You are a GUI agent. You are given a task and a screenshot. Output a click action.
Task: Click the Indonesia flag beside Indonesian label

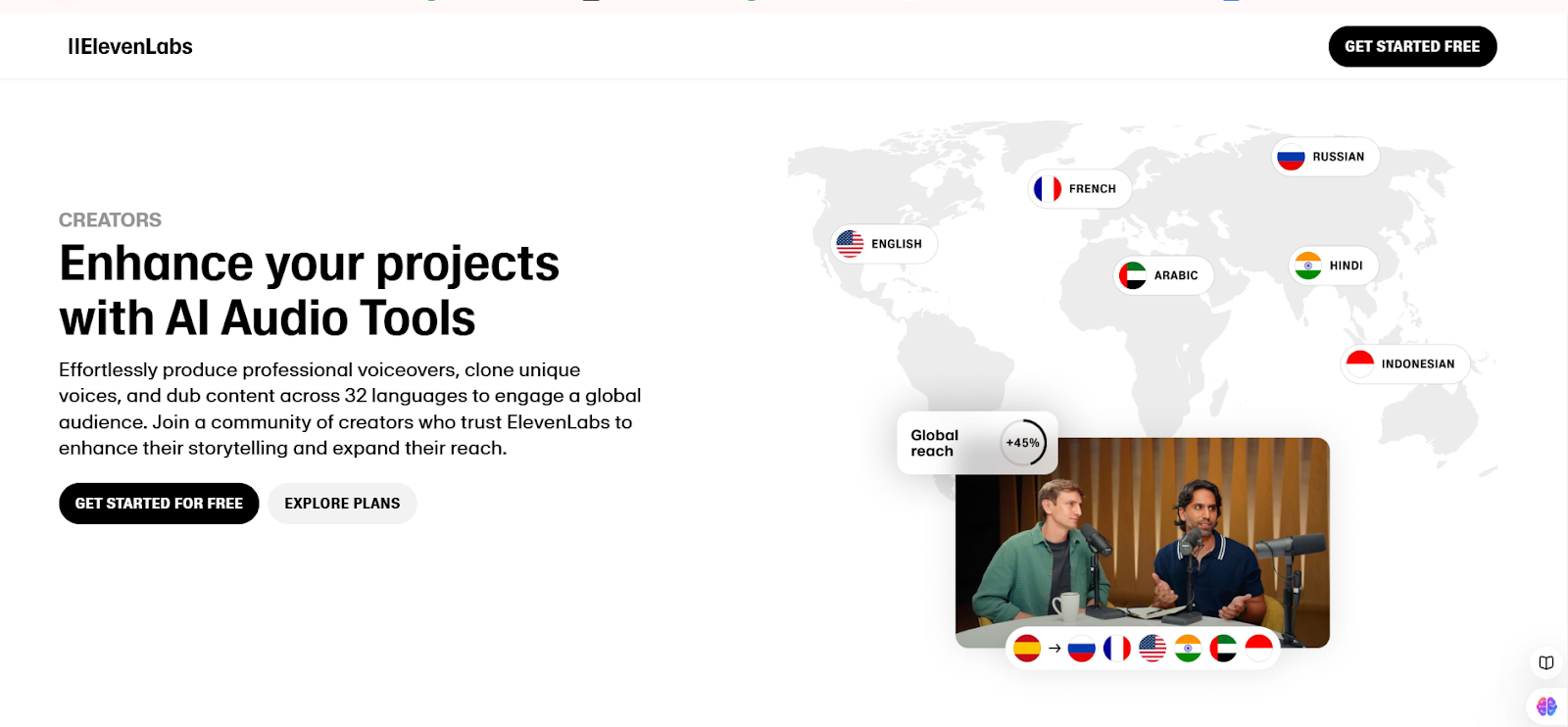(1360, 363)
